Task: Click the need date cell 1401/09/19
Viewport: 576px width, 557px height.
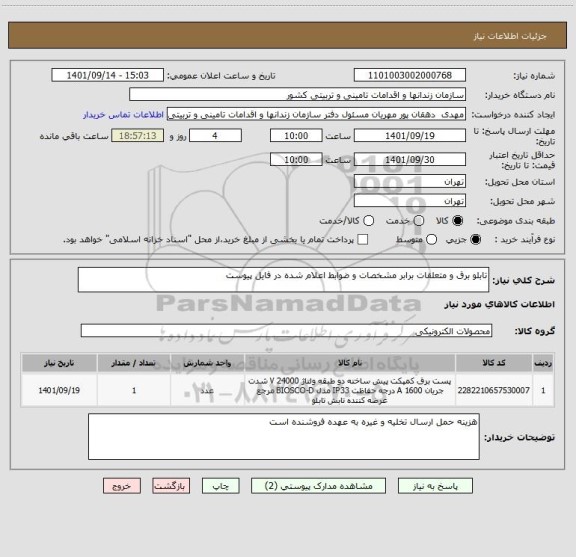Action: 59,390
